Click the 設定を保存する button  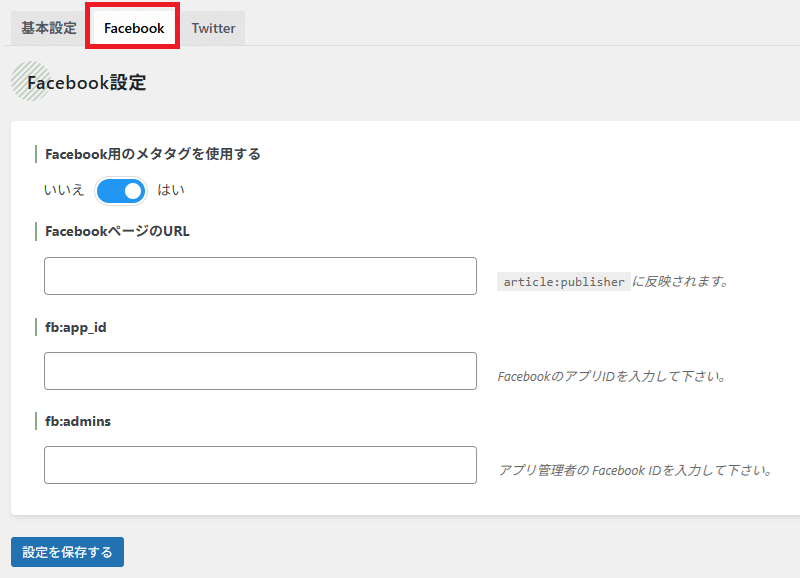point(67,552)
